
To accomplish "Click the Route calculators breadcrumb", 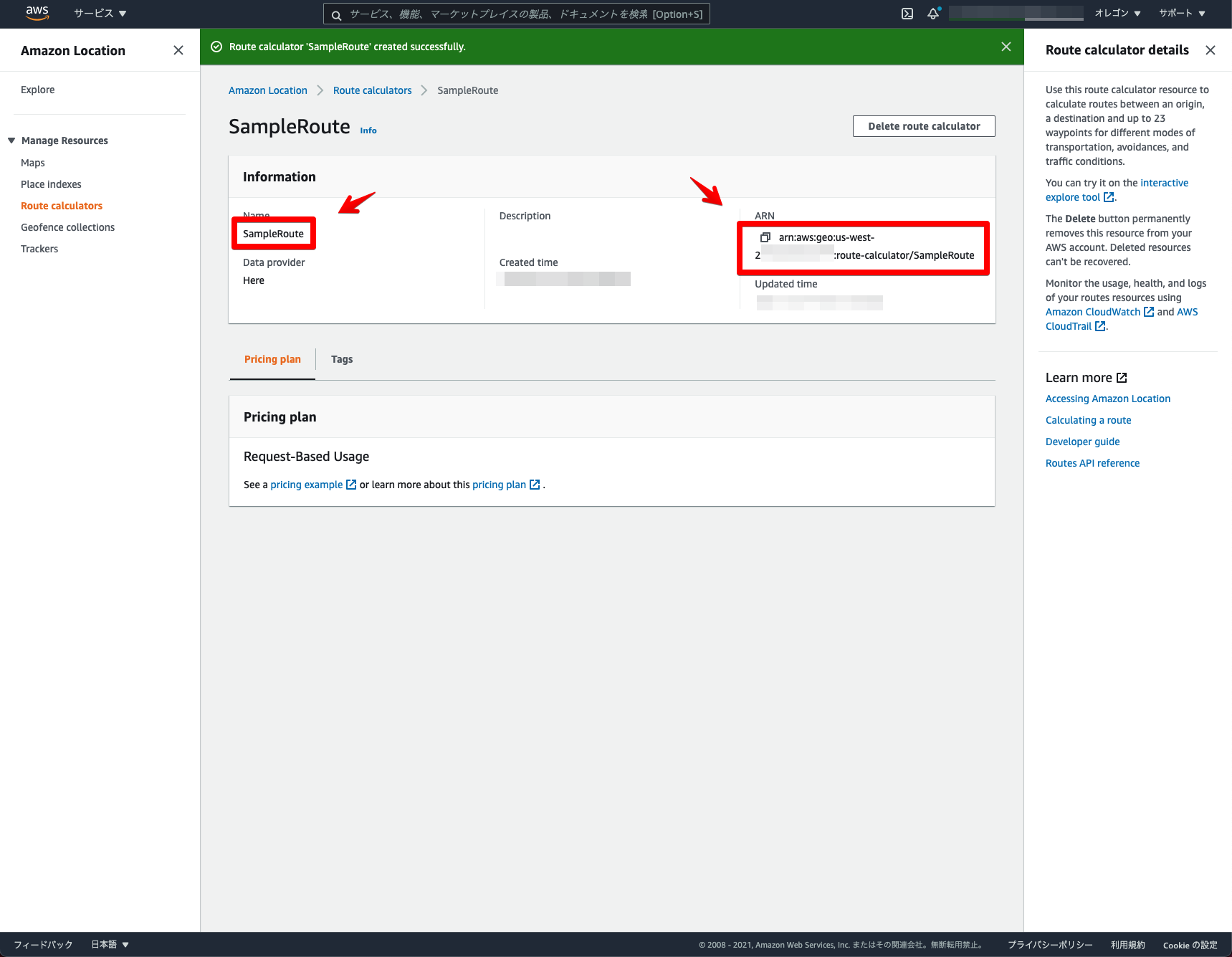I will 373,90.
